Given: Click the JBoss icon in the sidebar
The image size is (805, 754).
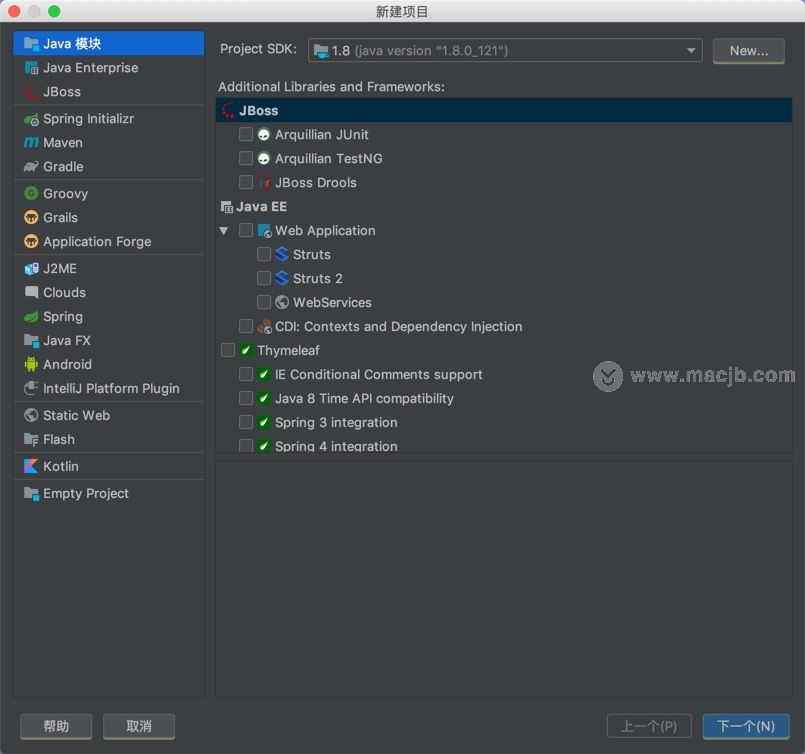Looking at the screenshot, I should (31, 92).
